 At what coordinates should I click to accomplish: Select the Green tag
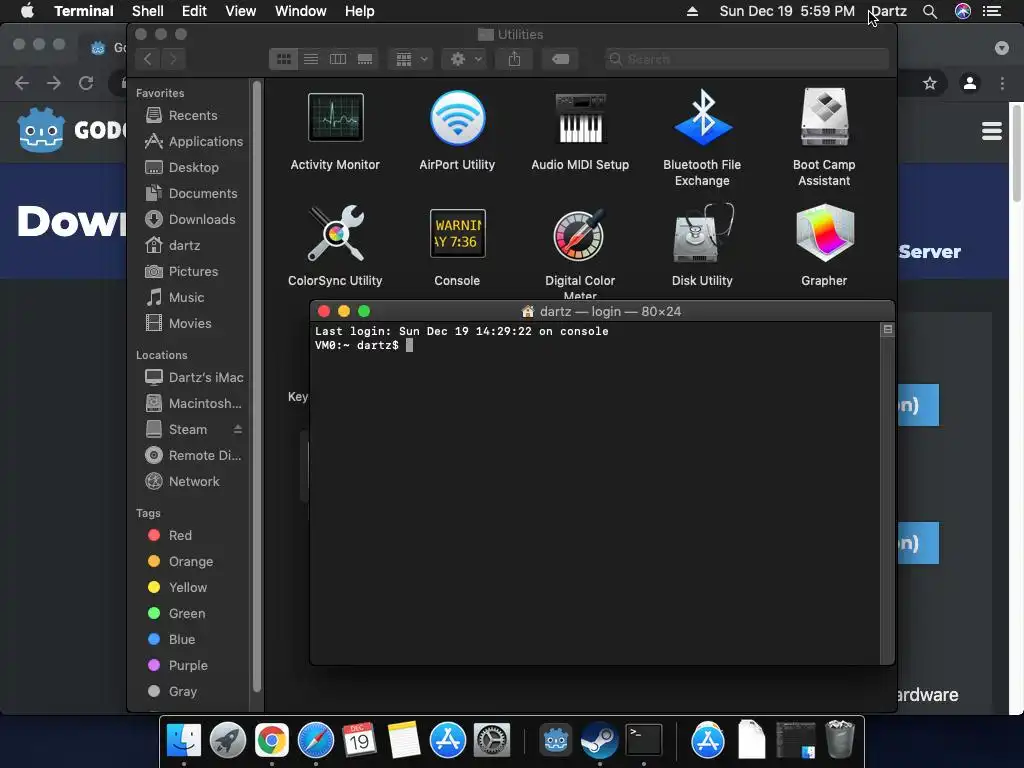(189, 613)
